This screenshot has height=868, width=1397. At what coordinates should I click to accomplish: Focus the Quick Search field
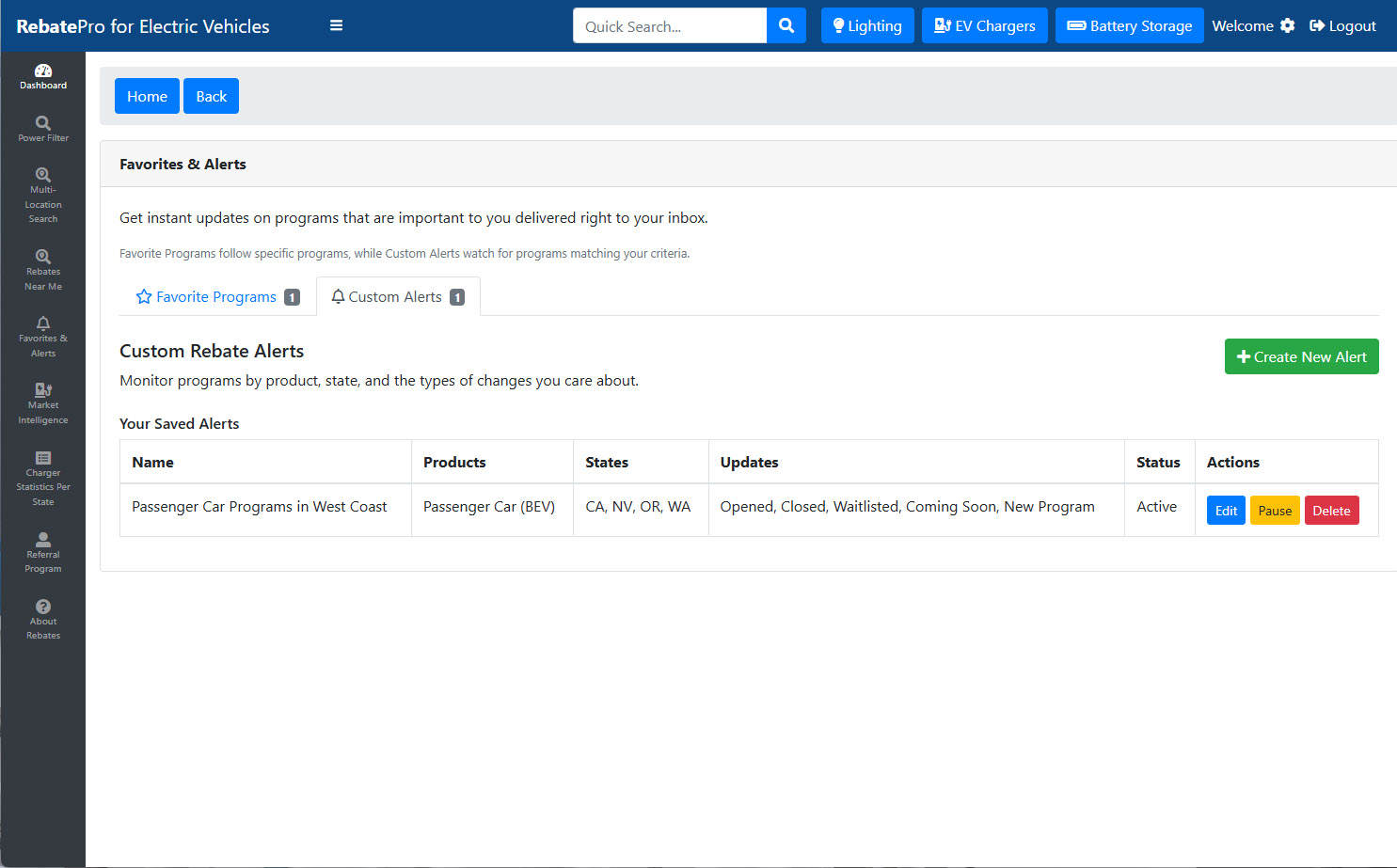[x=670, y=25]
